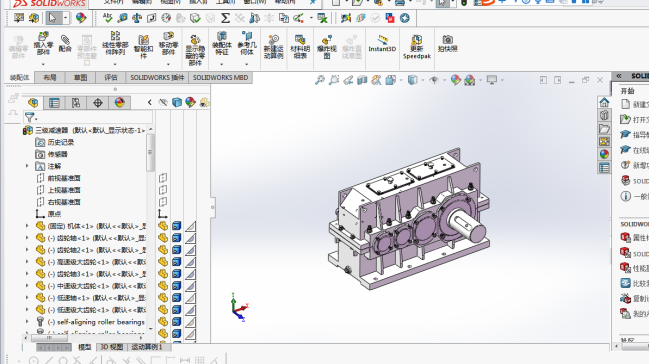This screenshot has width=649, height=364.
Task: Open ConfigurationManager tab in left panel
Action: (x=76, y=103)
